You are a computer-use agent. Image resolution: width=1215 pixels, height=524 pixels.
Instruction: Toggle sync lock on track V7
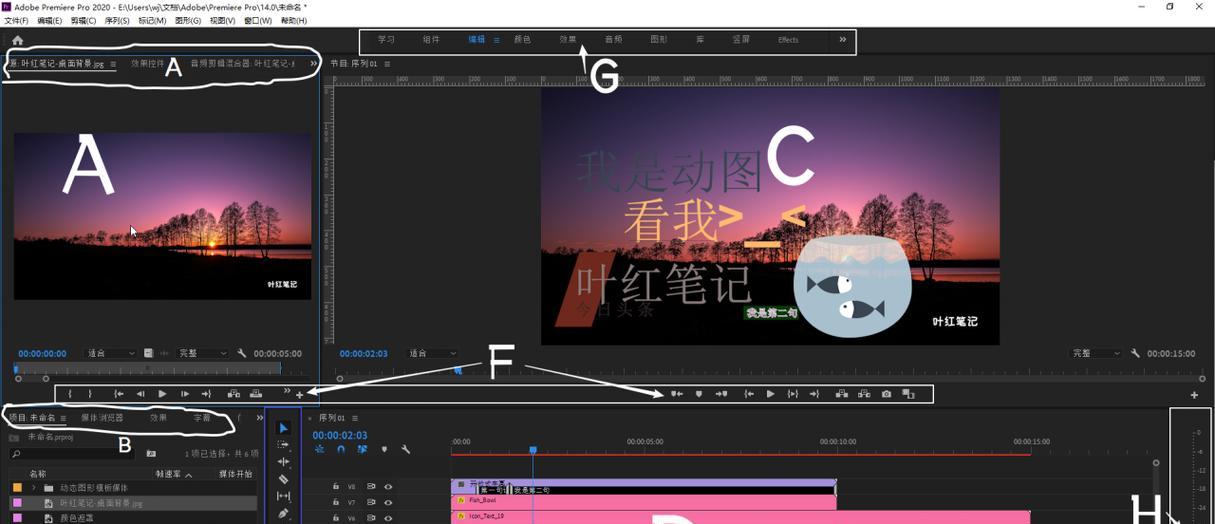[x=371, y=502]
